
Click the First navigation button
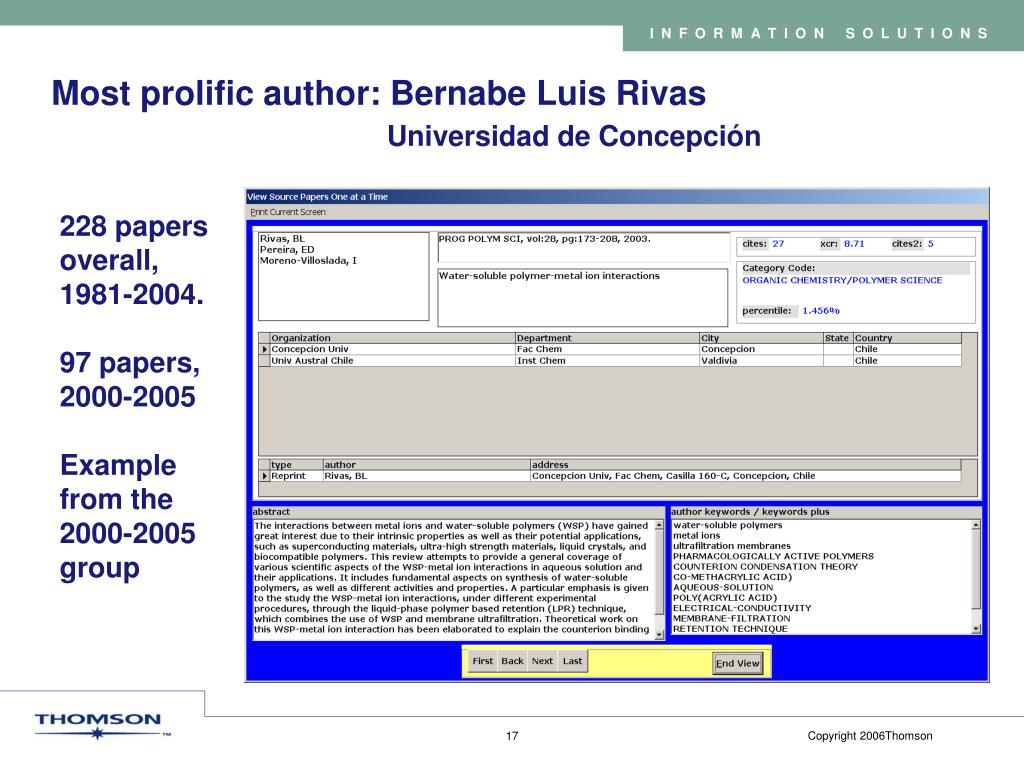pos(483,661)
